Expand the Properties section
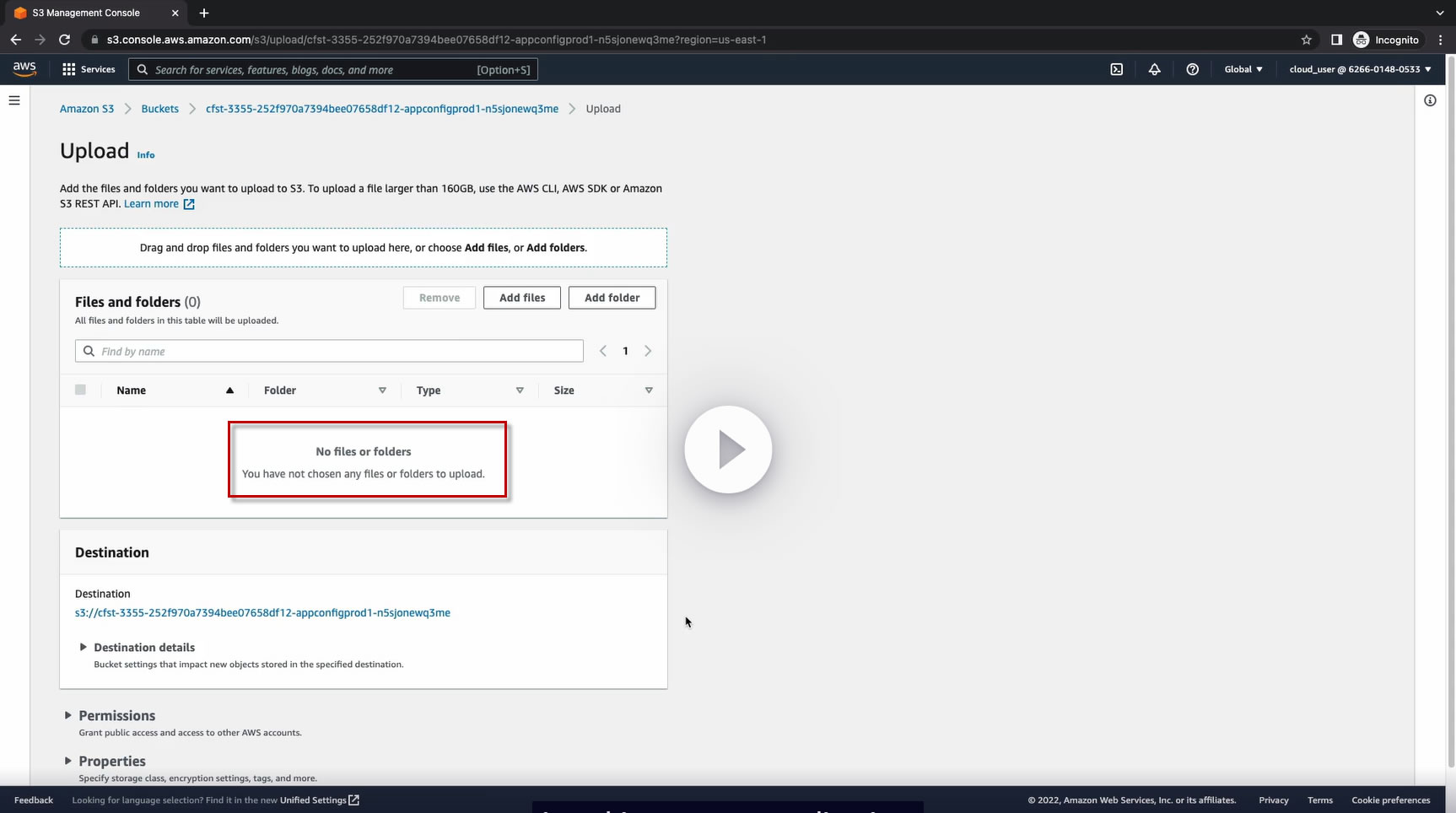Viewport: 1456px width, 813px height. click(105, 761)
